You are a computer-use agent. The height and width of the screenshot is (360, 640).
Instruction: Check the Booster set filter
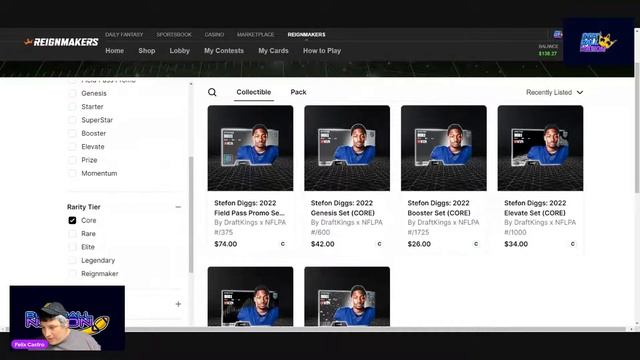point(72,133)
